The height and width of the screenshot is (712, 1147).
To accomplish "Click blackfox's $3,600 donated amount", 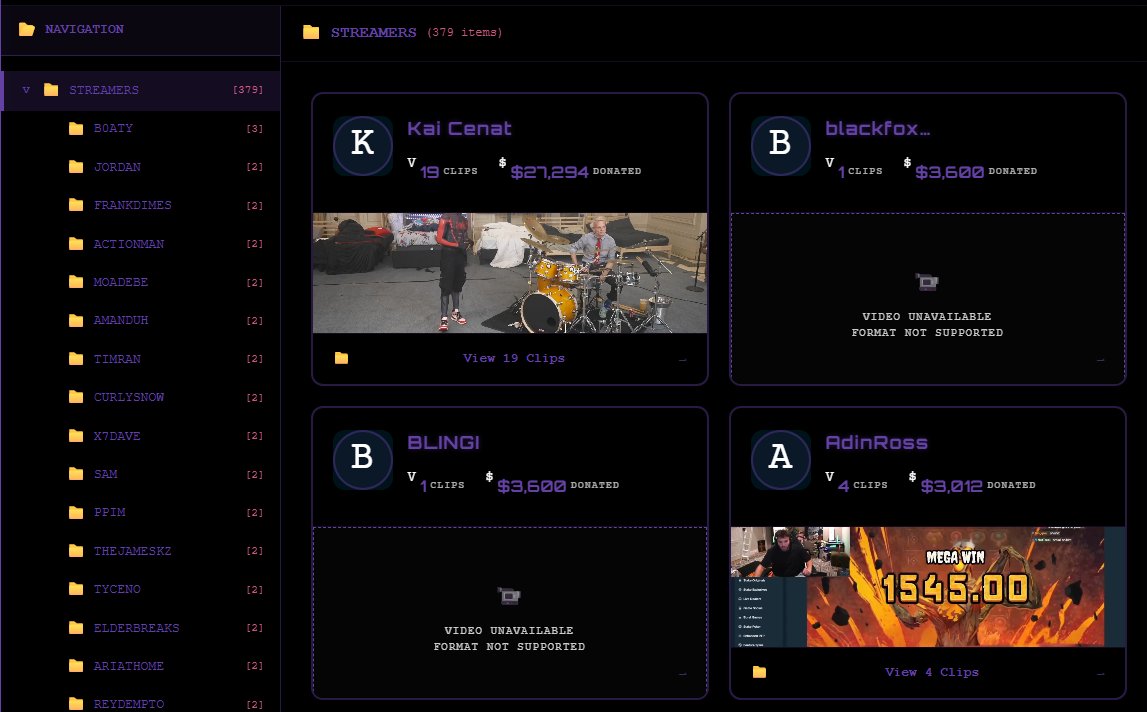I will [949, 172].
